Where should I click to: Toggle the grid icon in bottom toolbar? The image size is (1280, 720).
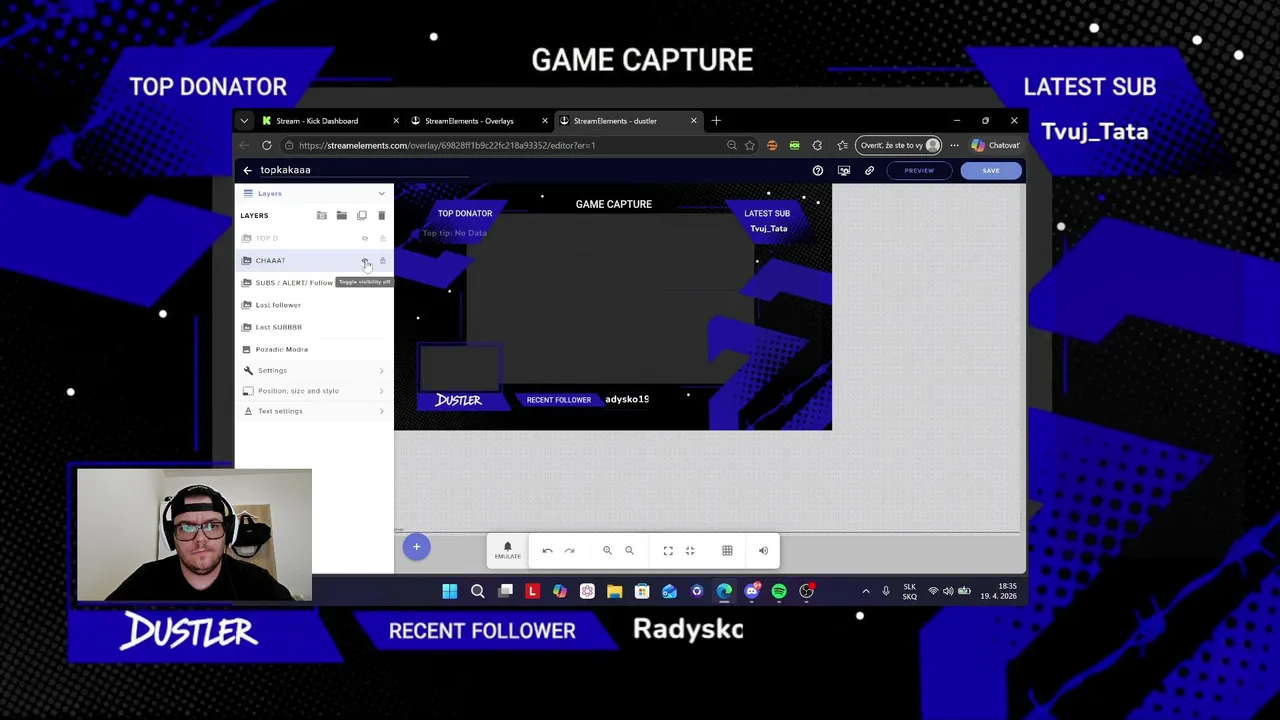(x=727, y=551)
